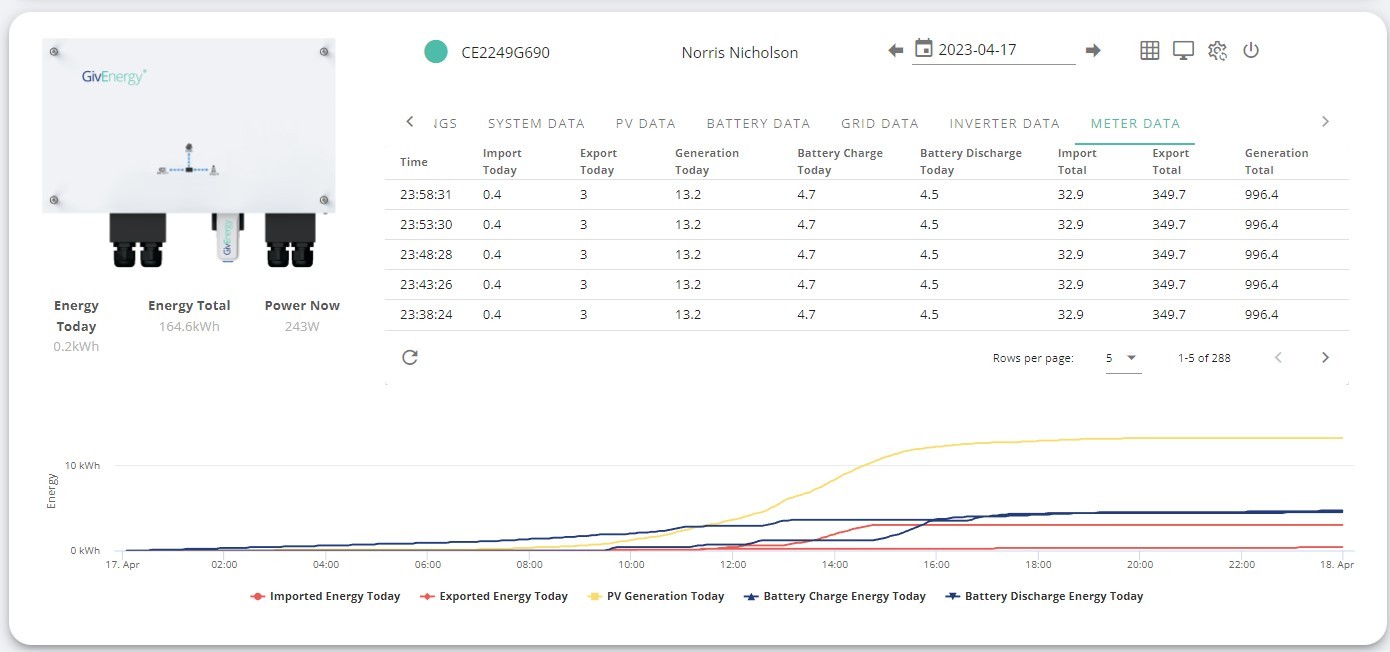Show tabs further right with chevron
This screenshot has width=1390, height=652.
click(1325, 122)
